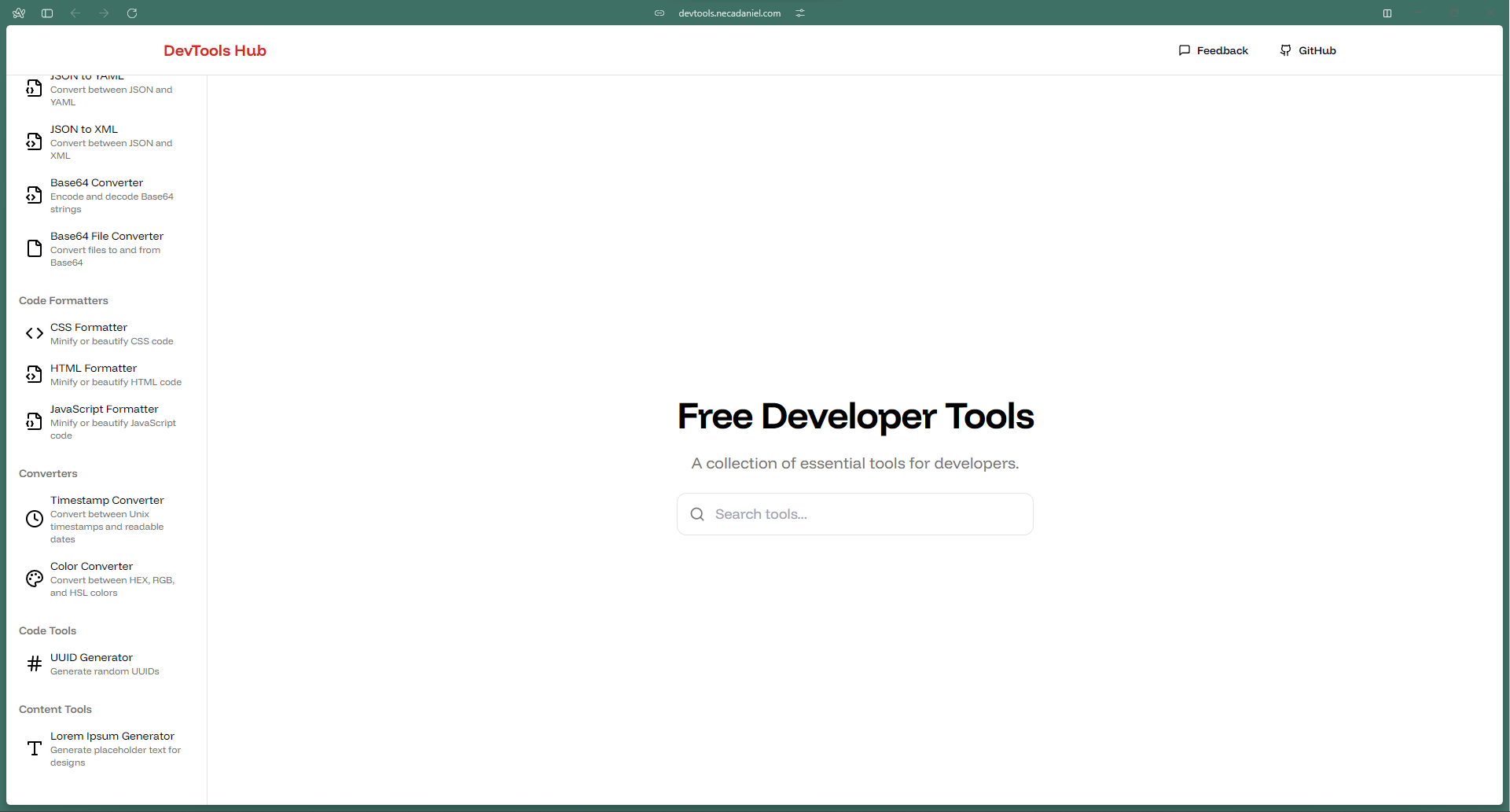This screenshot has height=812, width=1510.
Task: Click the magnifier icon in search box
Action: (697, 514)
